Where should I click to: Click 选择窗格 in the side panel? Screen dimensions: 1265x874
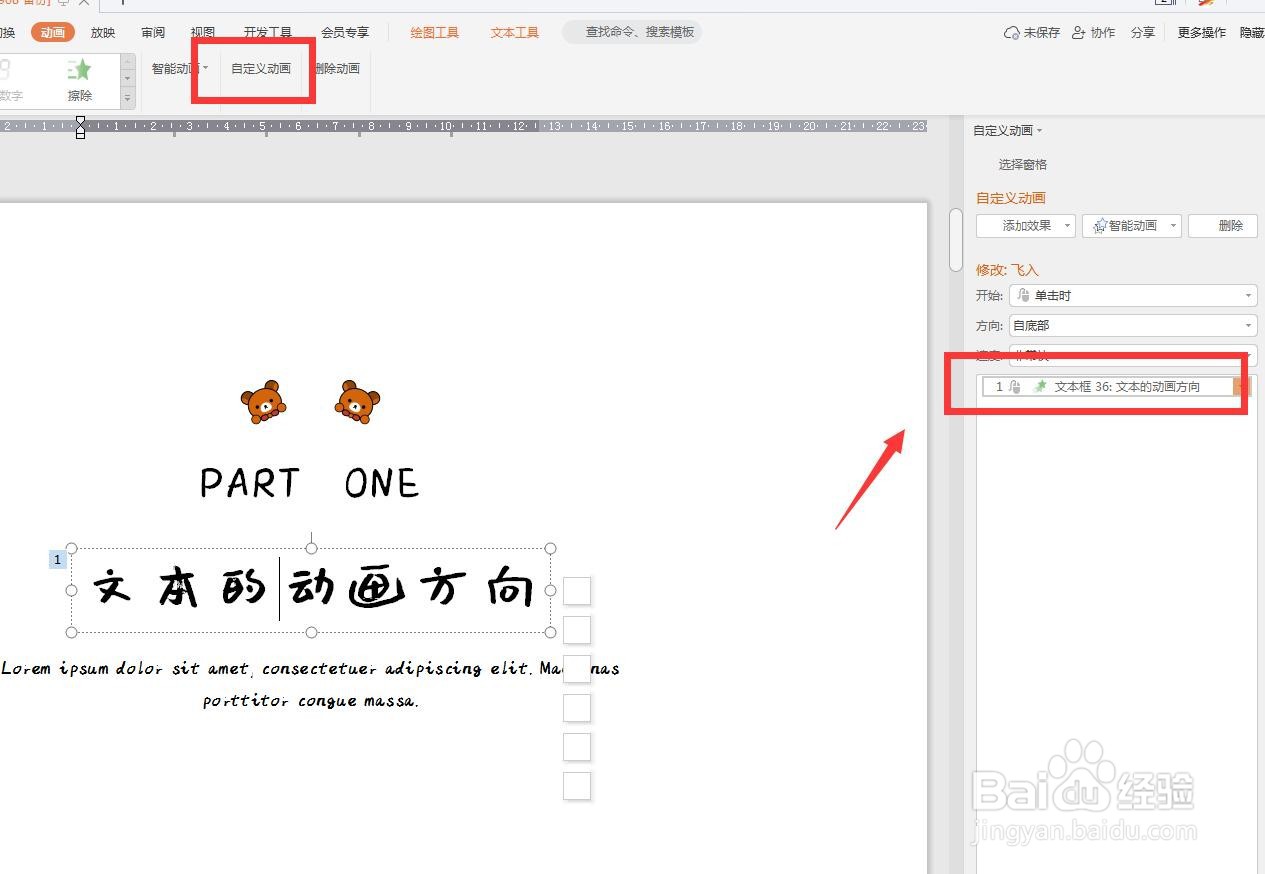click(x=1023, y=165)
